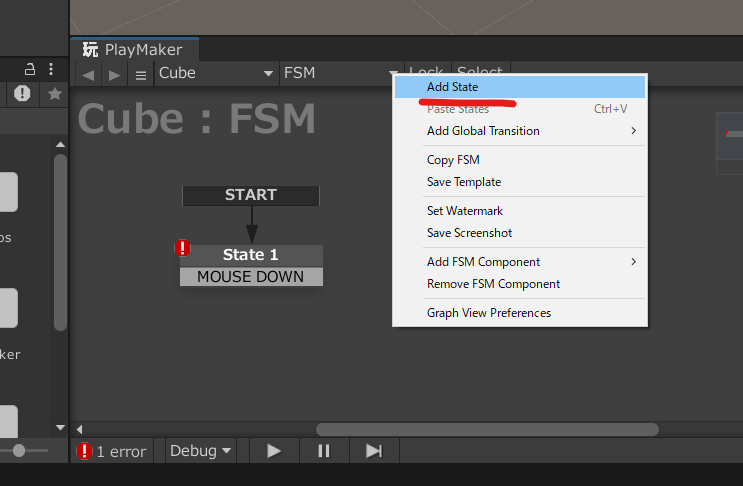743x486 pixels.
Task: Click the left panel vertical scrollbar
Action: pyautogui.click(x=60, y=243)
